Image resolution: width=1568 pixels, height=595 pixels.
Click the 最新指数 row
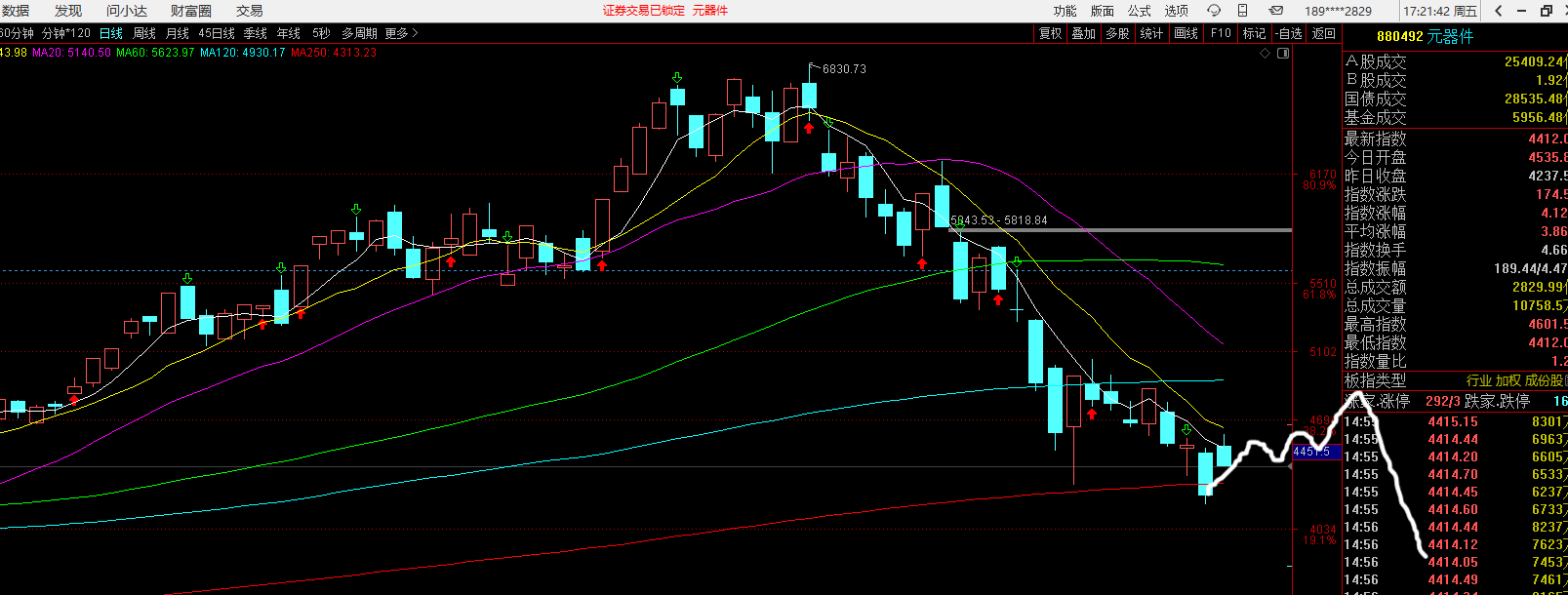click(x=1455, y=139)
